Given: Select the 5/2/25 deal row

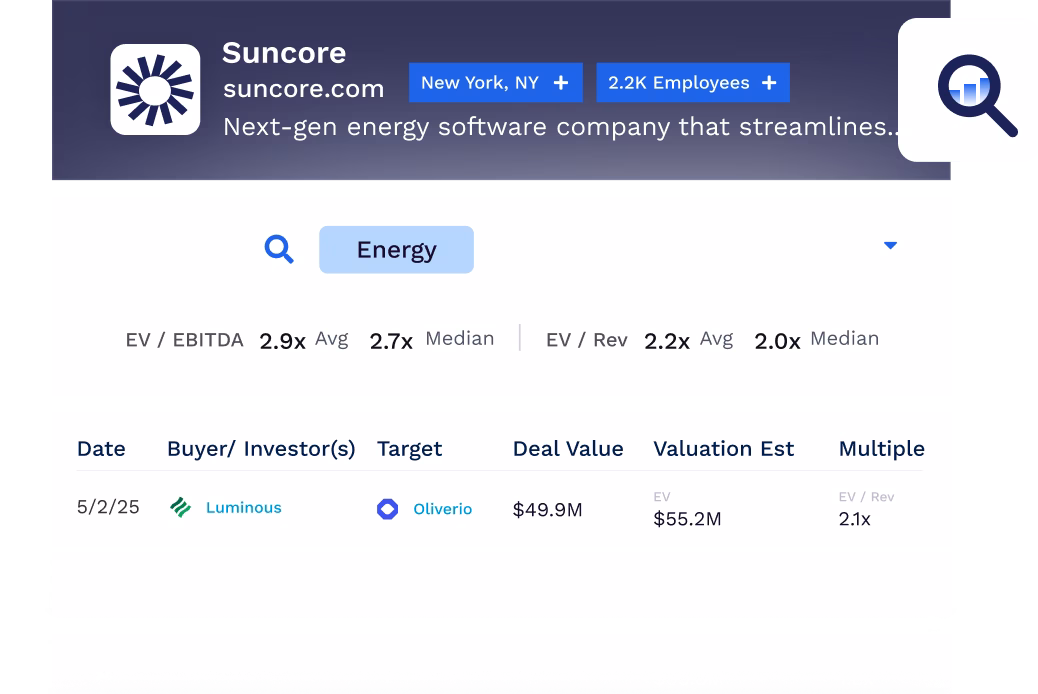Looking at the screenshot, I should pyautogui.click(x=108, y=507).
